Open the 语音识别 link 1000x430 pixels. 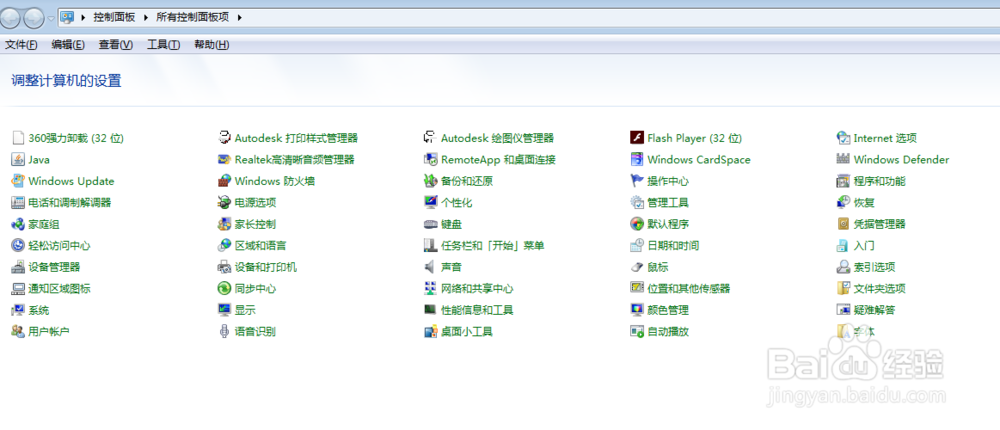click(255, 332)
